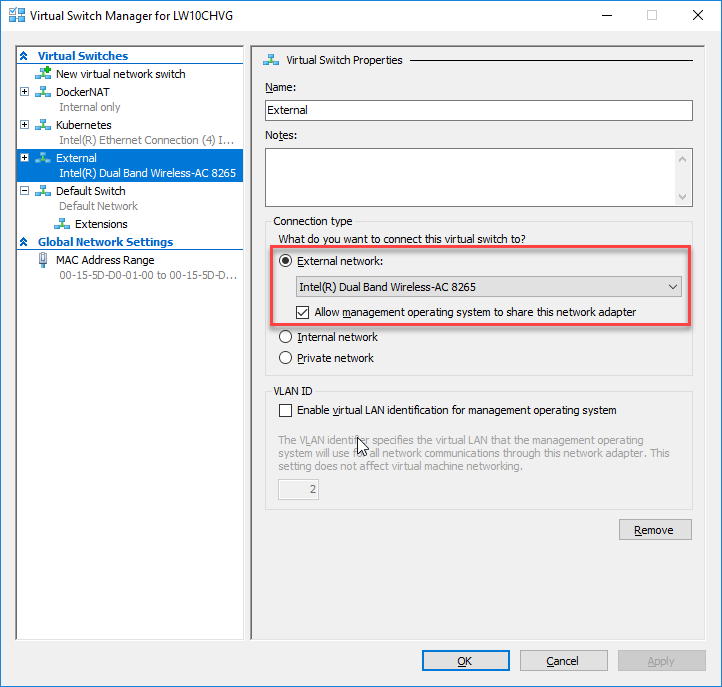Click the OK button

[x=466, y=661]
